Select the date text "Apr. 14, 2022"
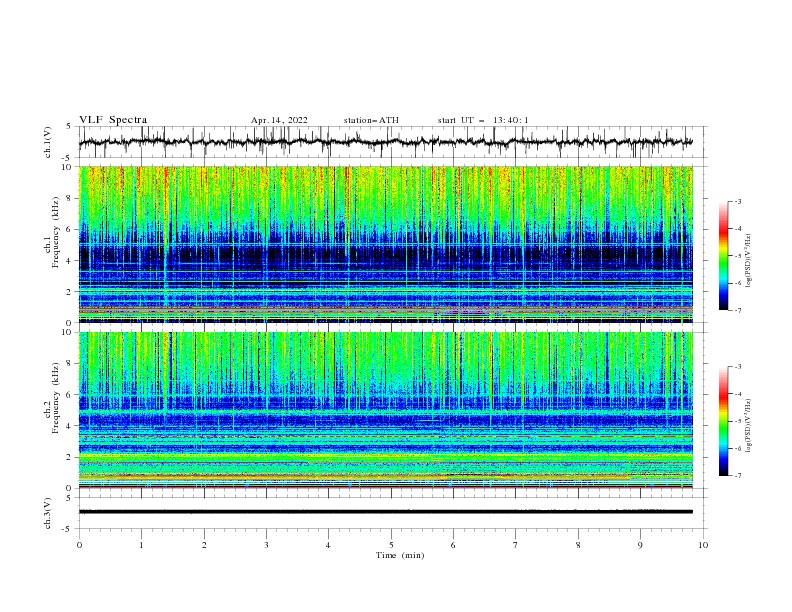The height and width of the screenshot is (612, 792). [279, 120]
